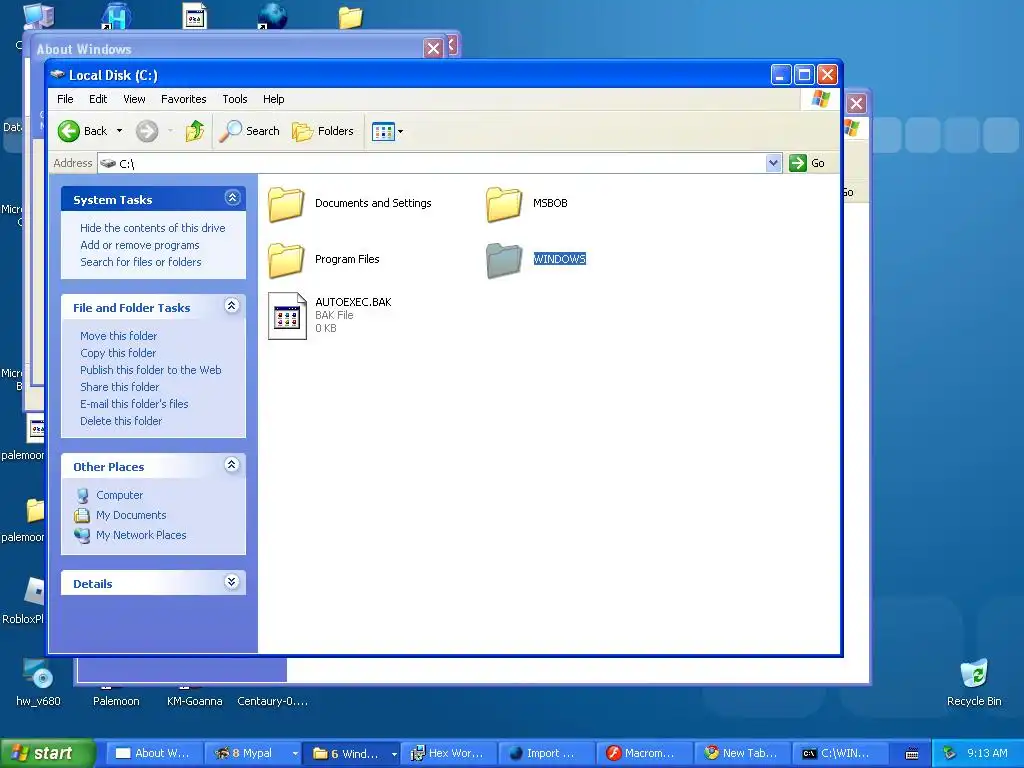Switch to Hex Workshop taskbar button

pos(449,754)
